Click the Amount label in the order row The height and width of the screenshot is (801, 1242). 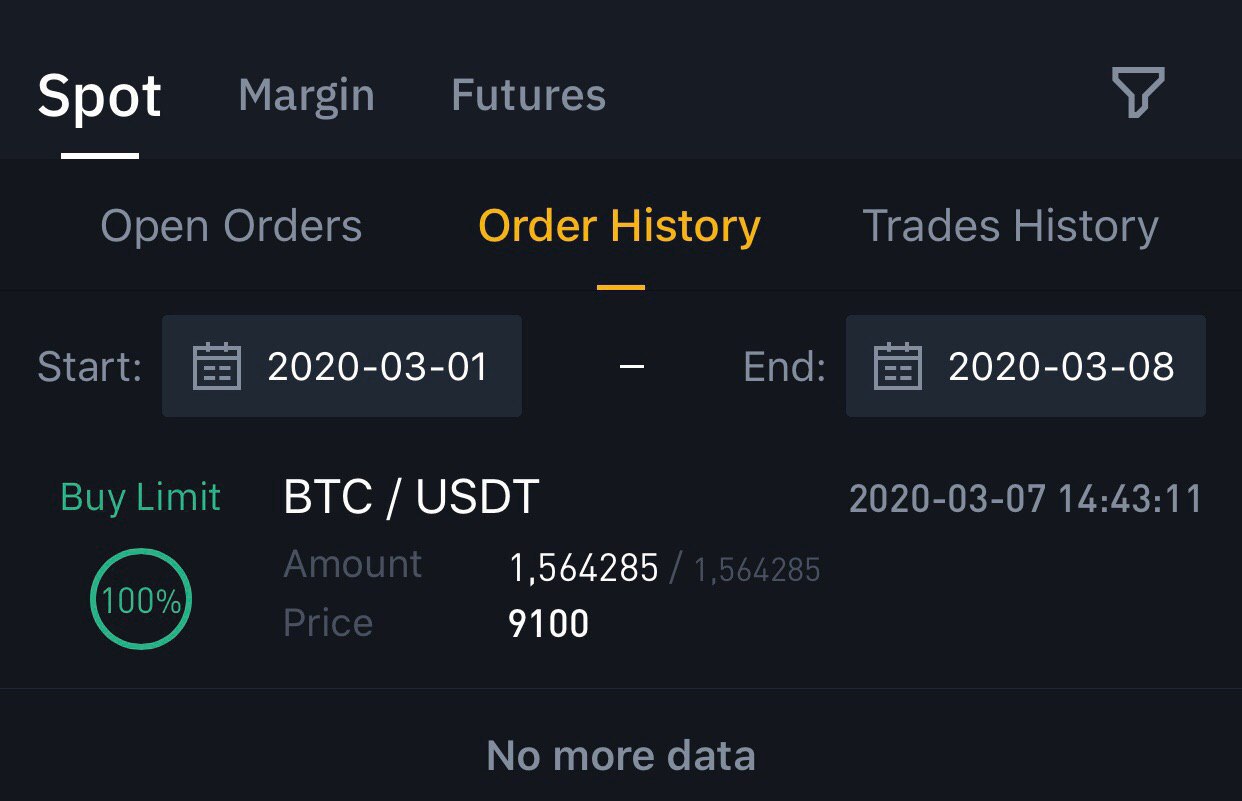[x=353, y=565]
